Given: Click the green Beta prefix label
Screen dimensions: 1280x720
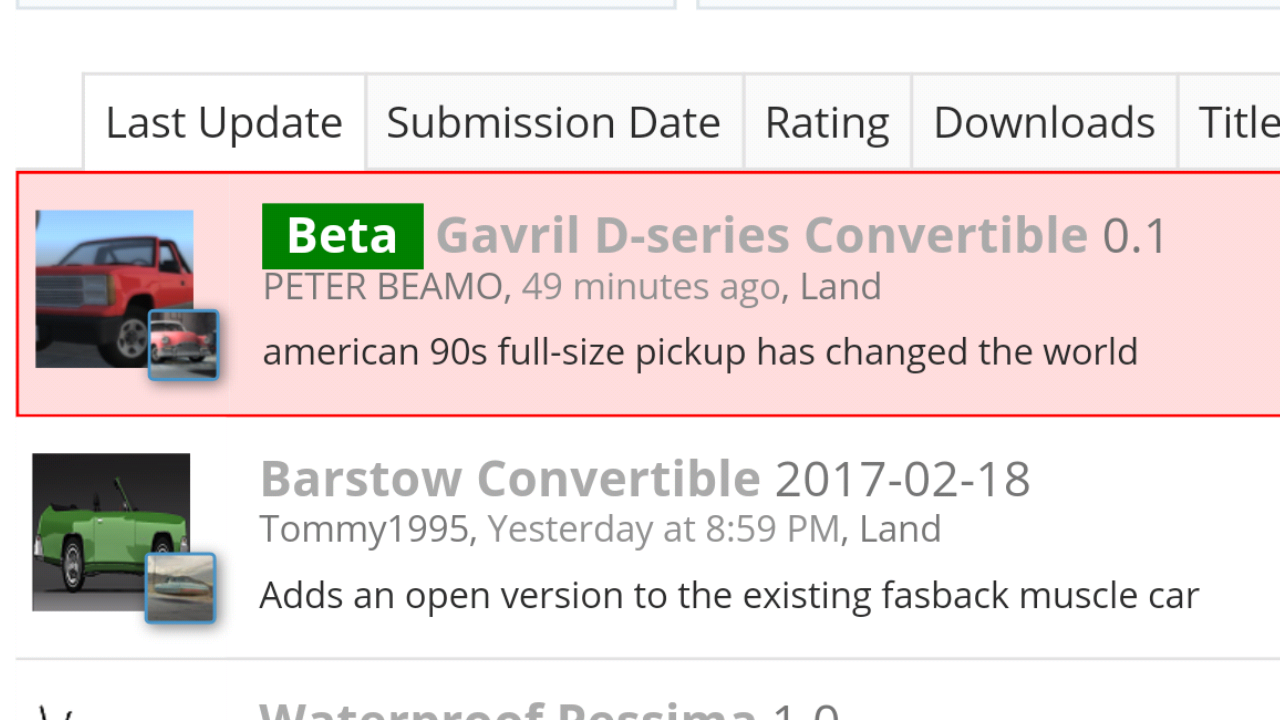Looking at the screenshot, I should [x=343, y=236].
